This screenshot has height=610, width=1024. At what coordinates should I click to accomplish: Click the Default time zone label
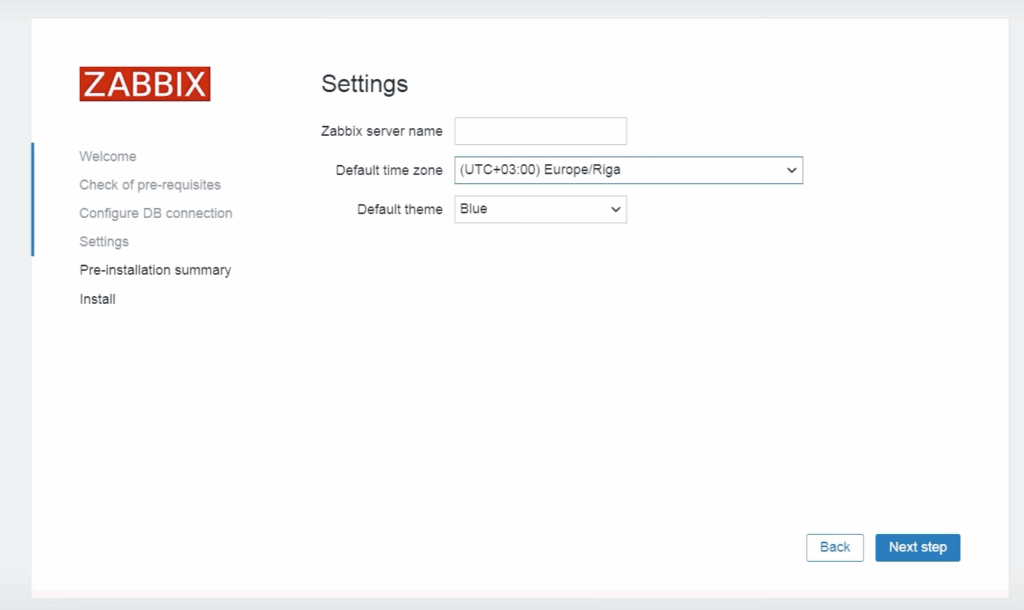click(389, 170)
